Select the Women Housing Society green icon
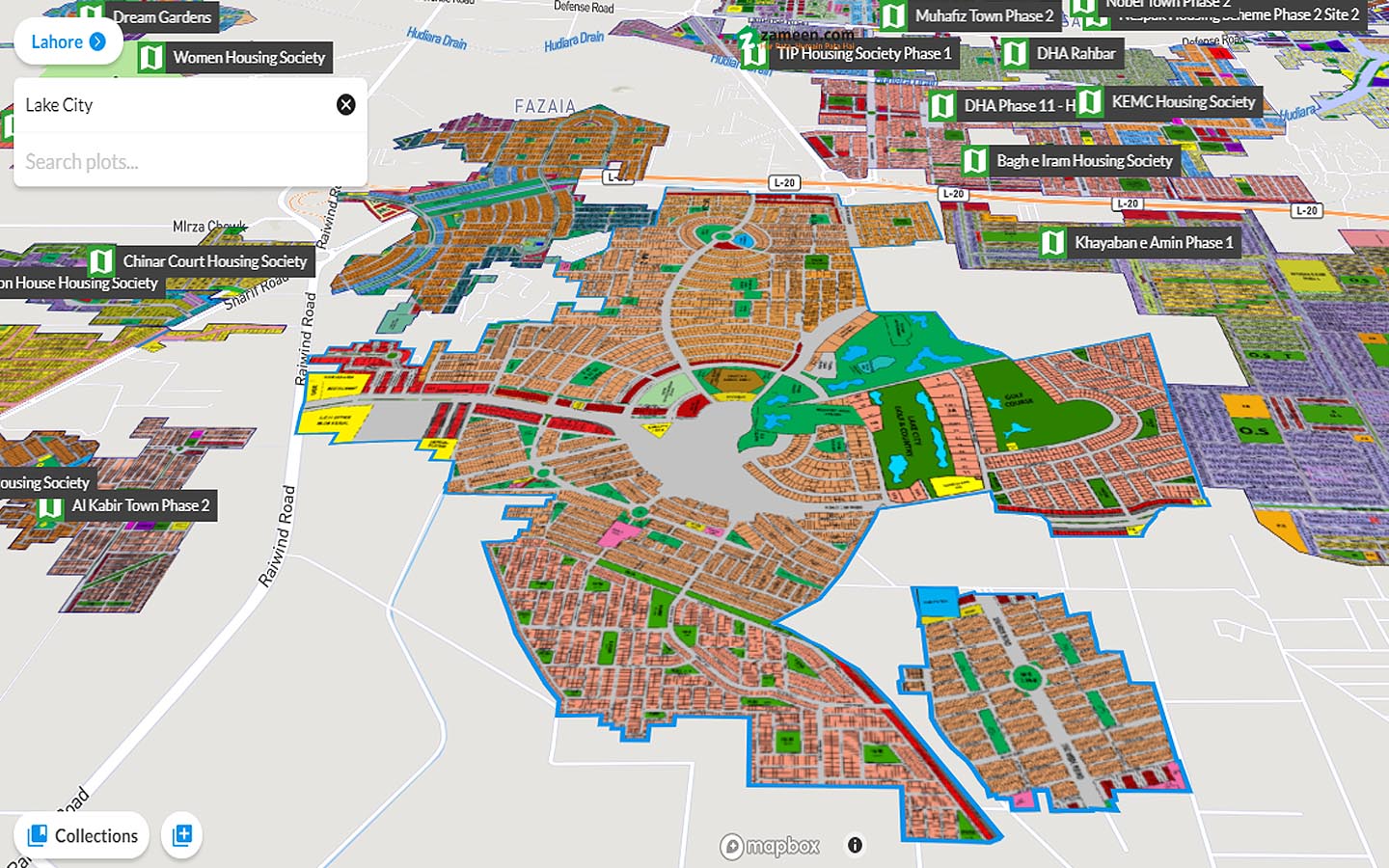1389x868 pixels. click(152, 57)
